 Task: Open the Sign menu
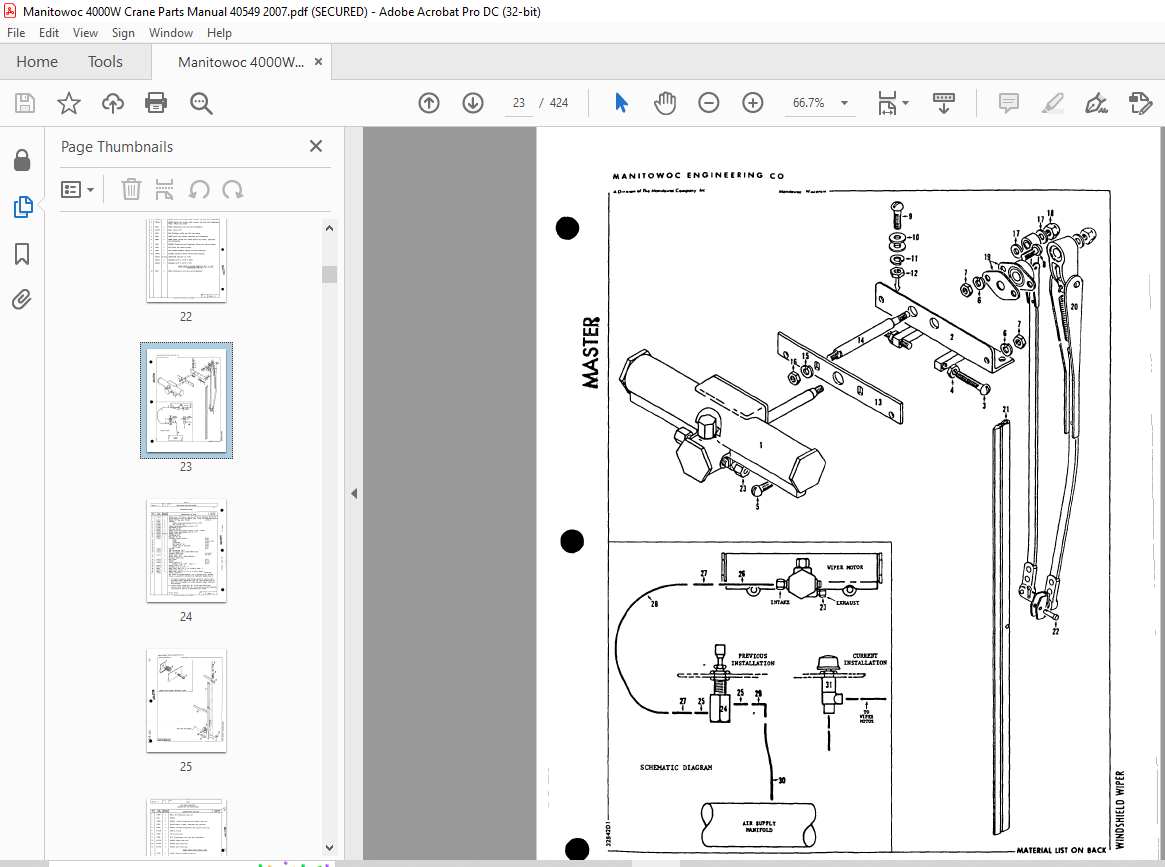click(123, 33)
